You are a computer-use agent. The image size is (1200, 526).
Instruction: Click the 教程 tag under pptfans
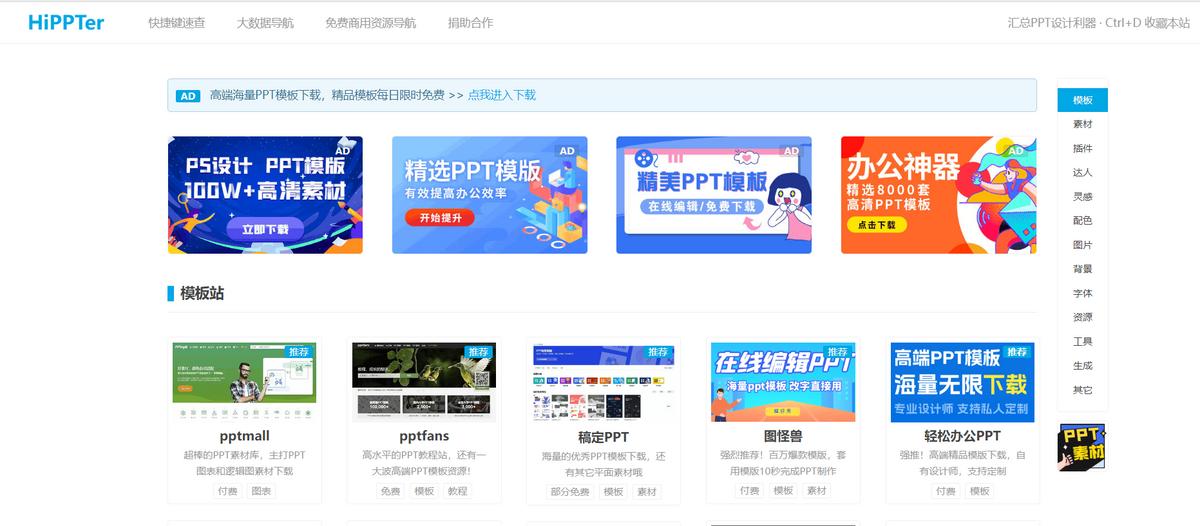pos(457,491)
